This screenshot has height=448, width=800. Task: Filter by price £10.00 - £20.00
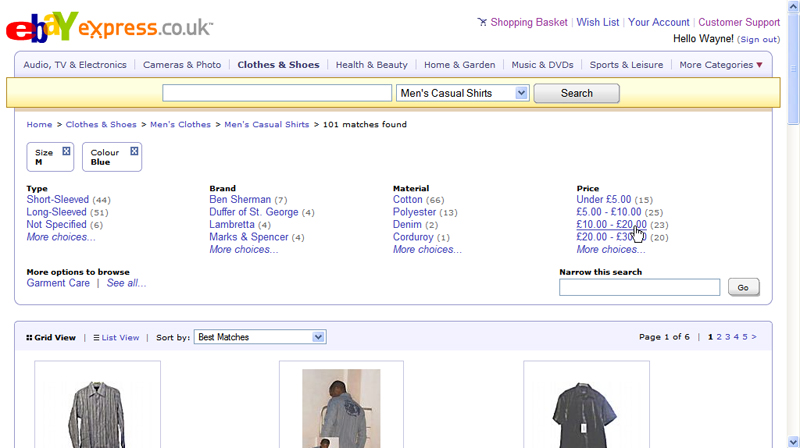point(611,225)
